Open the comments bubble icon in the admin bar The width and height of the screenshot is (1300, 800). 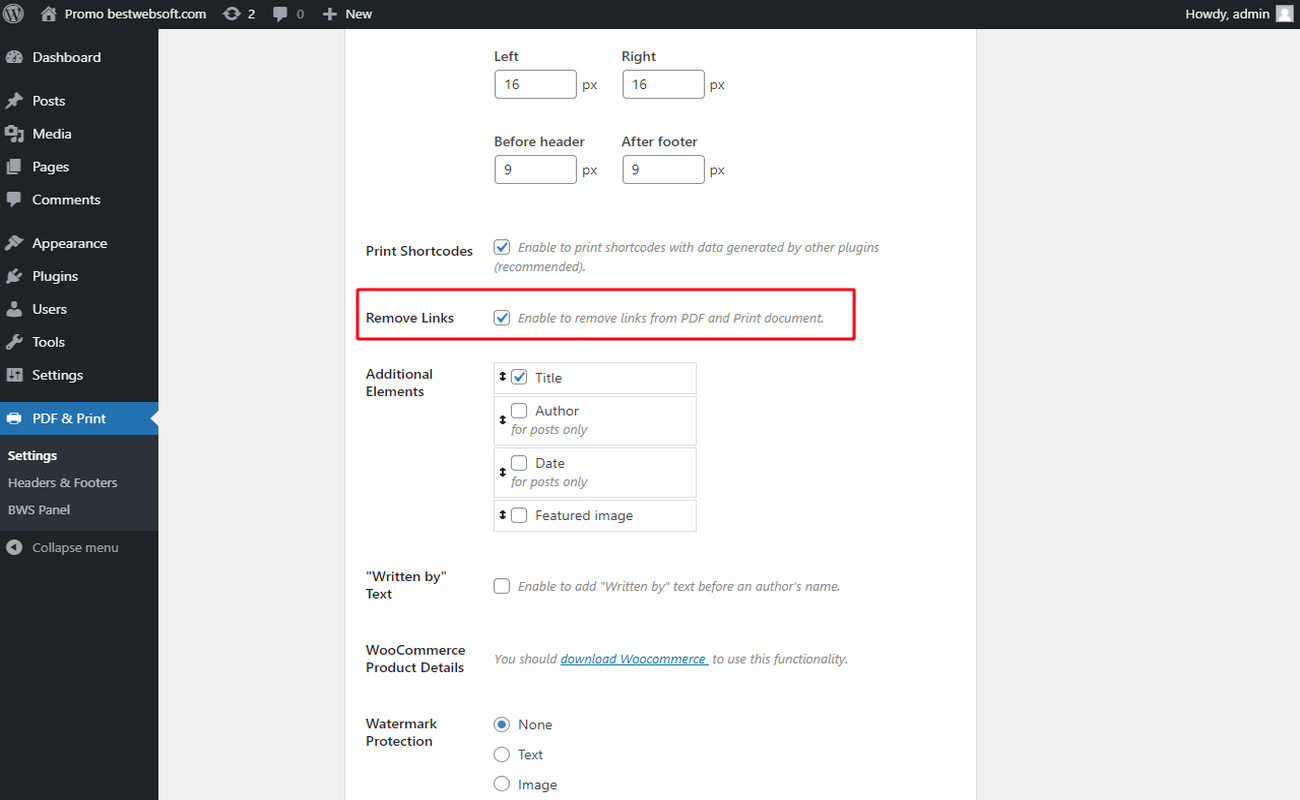pyautogui.click(x=280, y=14)
